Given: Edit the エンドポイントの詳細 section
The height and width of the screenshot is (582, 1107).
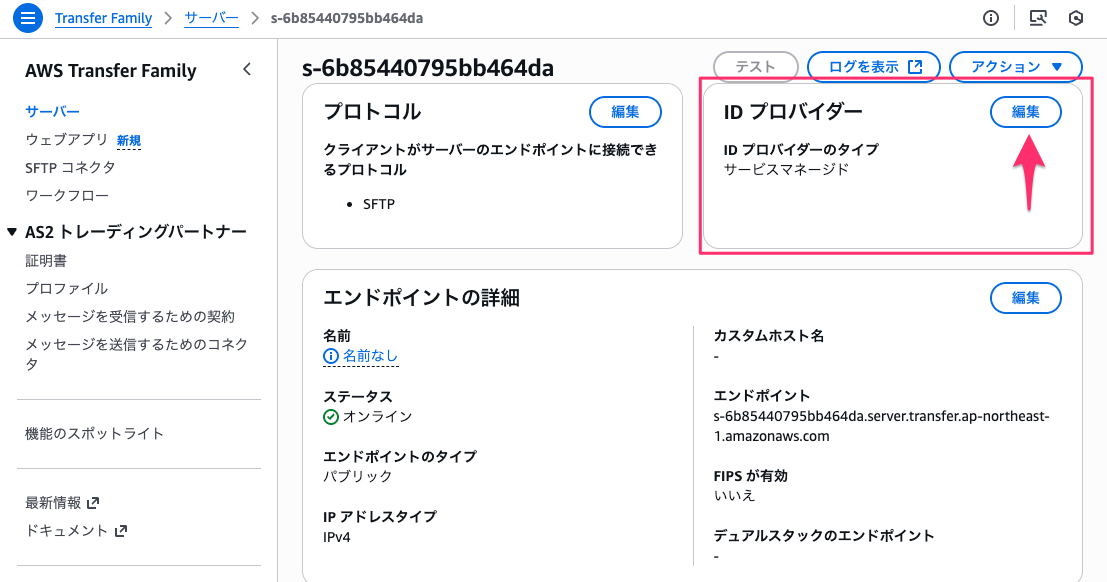Looking at the screenshot, I should pos(1025,297).
